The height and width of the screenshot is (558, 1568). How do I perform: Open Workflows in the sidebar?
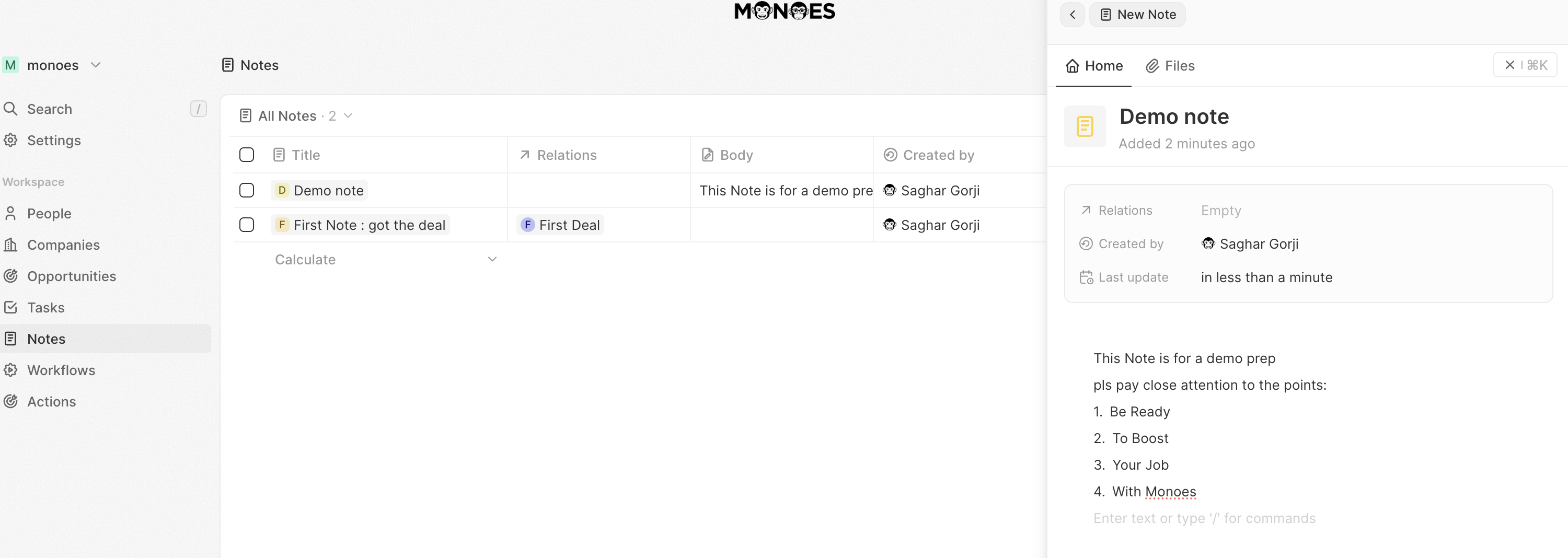click(61, 370)
